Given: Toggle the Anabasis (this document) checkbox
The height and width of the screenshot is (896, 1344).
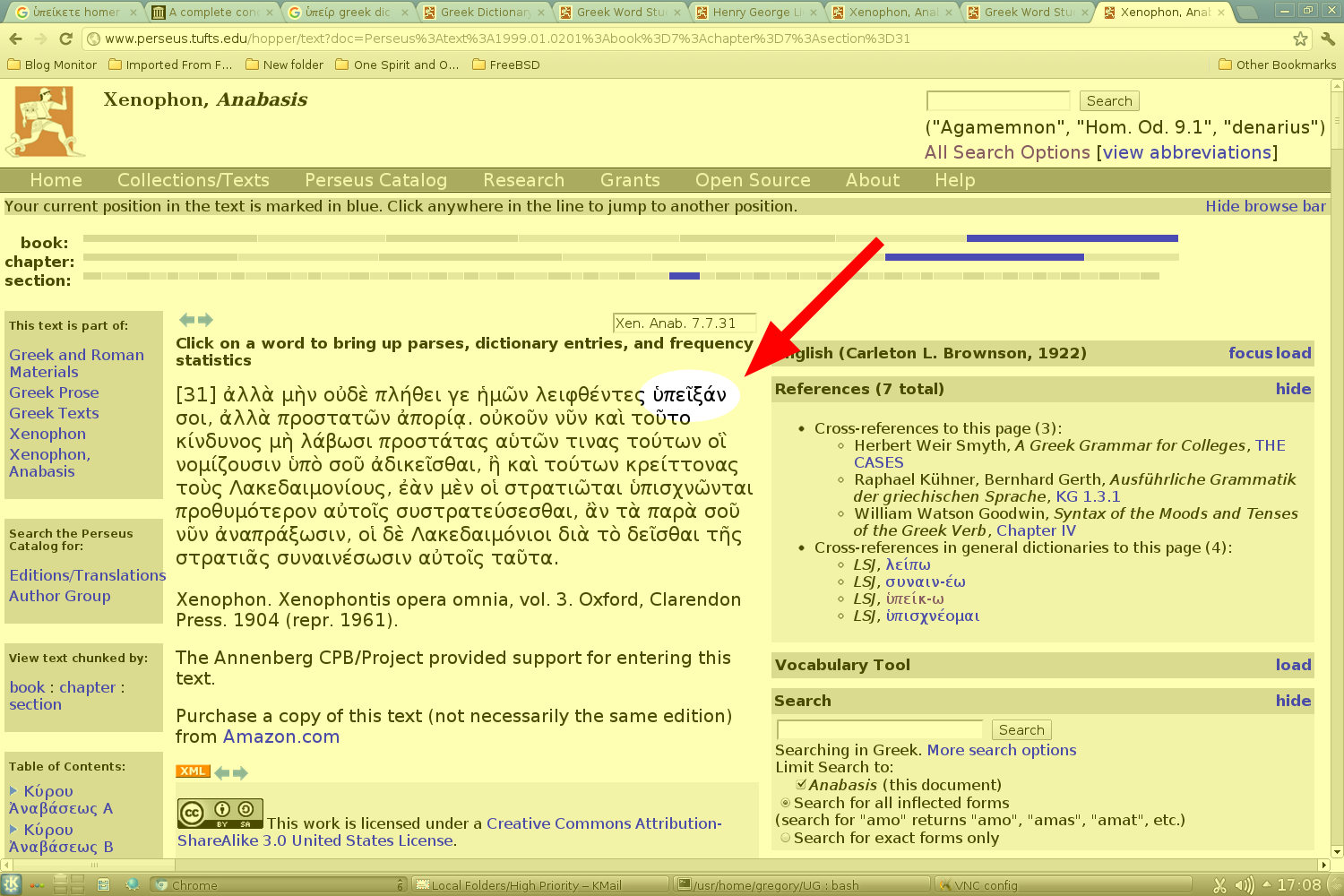Looking at the screenshot, I should (801, 785).
